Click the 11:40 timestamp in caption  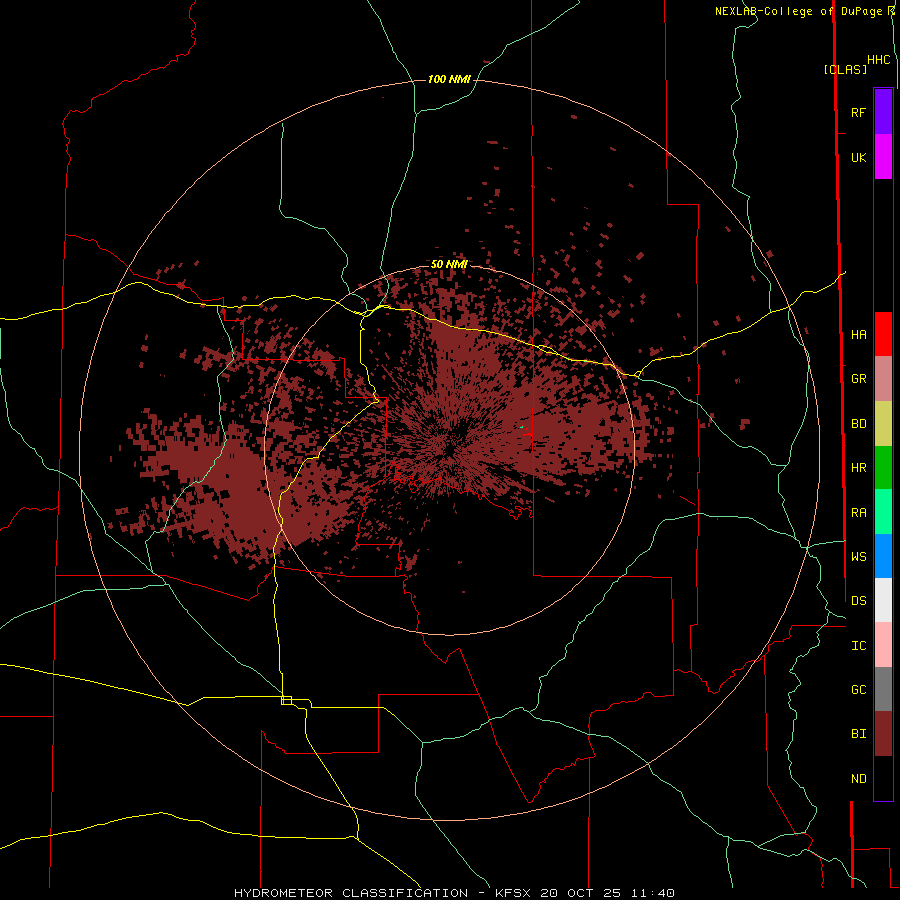(x=654, y=893)
